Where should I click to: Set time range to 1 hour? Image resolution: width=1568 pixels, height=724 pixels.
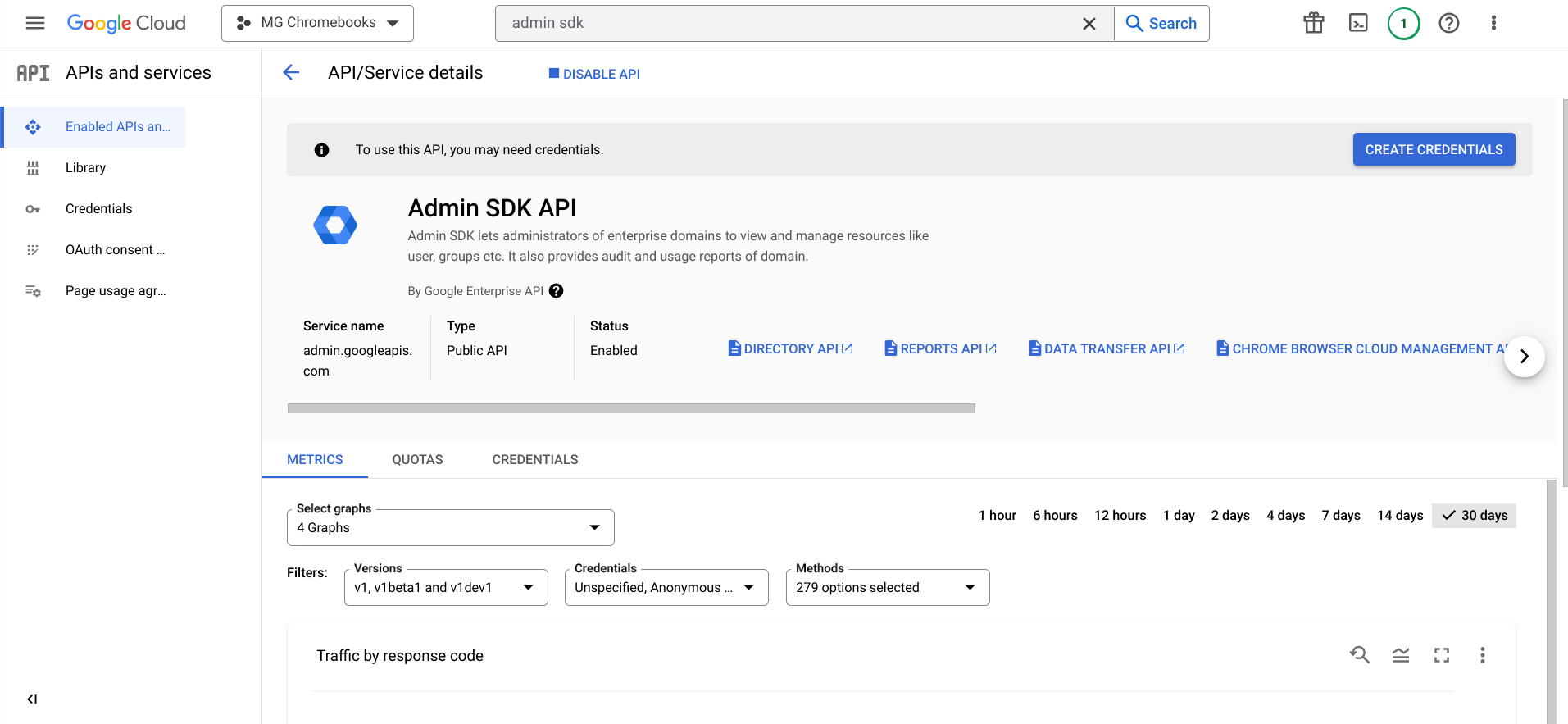(998, 516)
